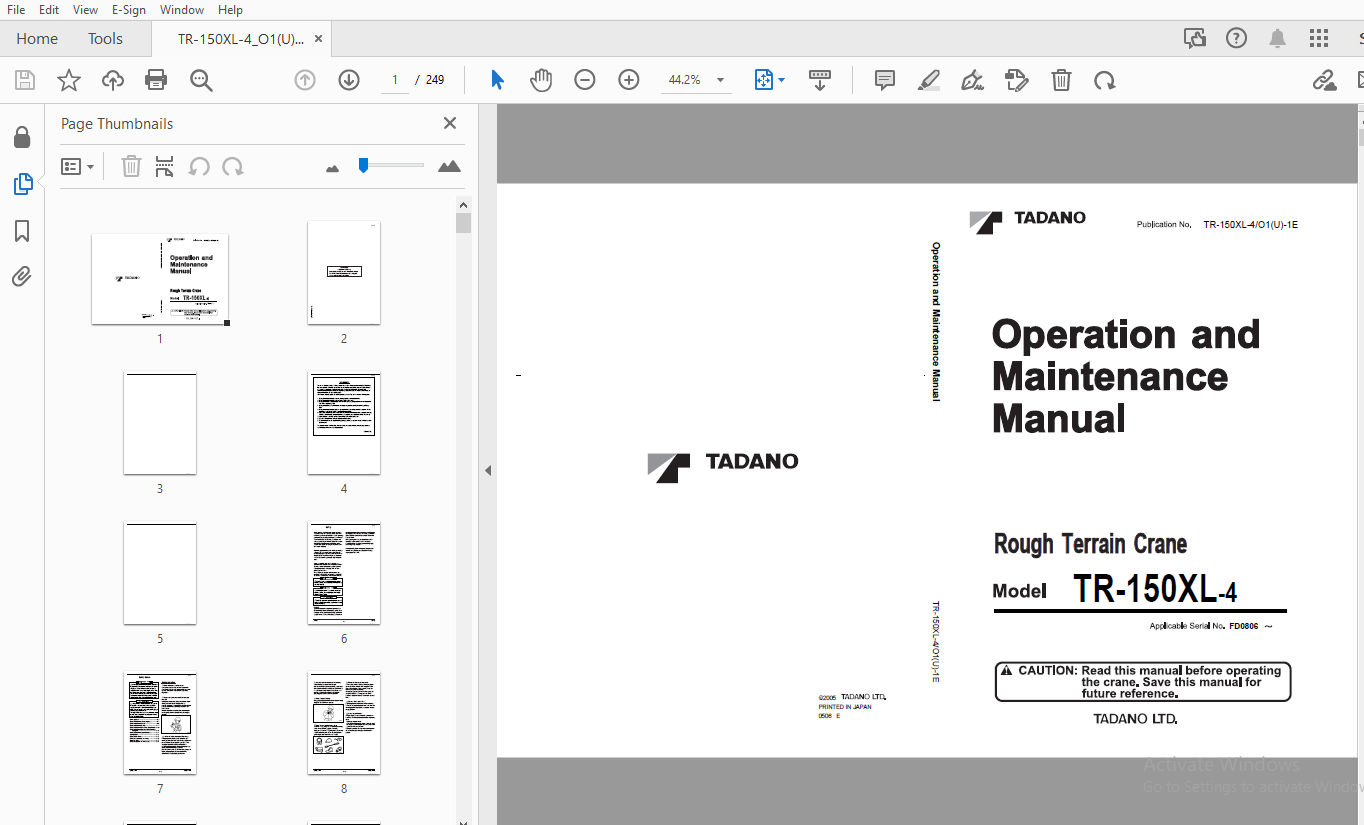Open the Help menu
Viewport: 1364px width, 825px height.
(x=230, y=9)
